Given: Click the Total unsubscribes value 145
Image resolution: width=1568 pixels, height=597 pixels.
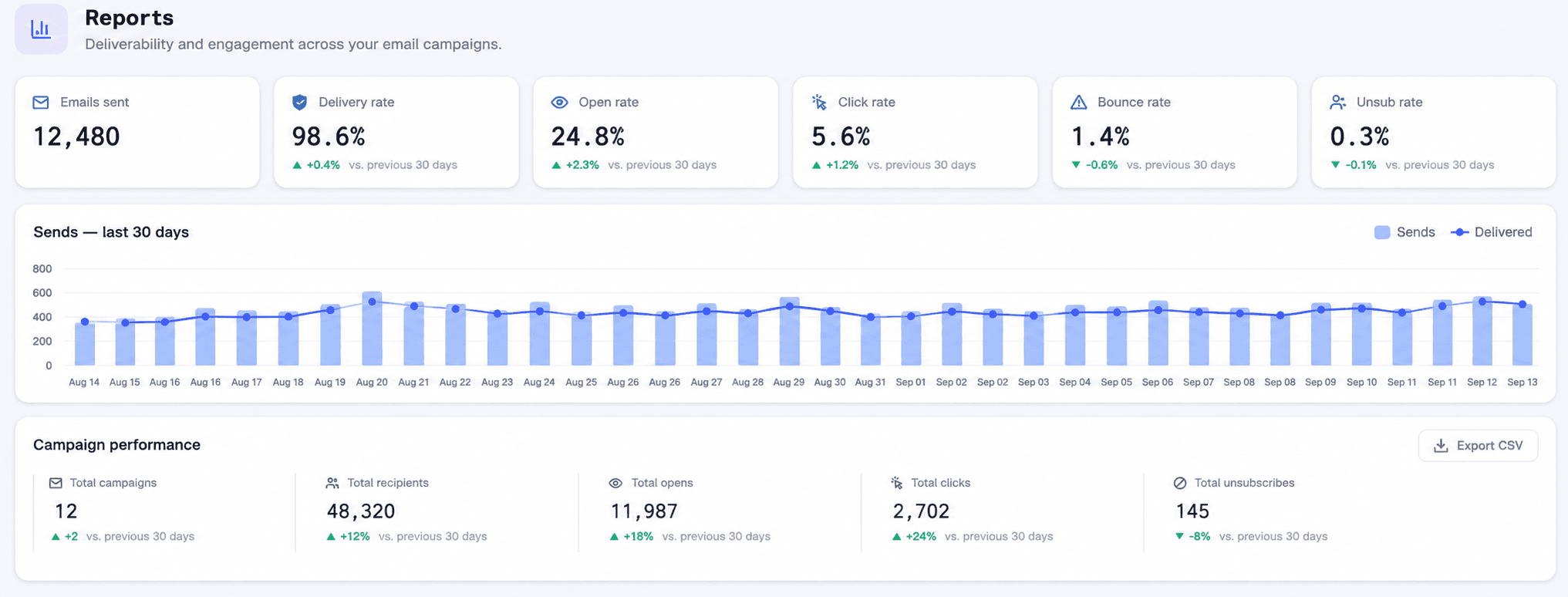Looking at the screenshot, I should 1192,511.
